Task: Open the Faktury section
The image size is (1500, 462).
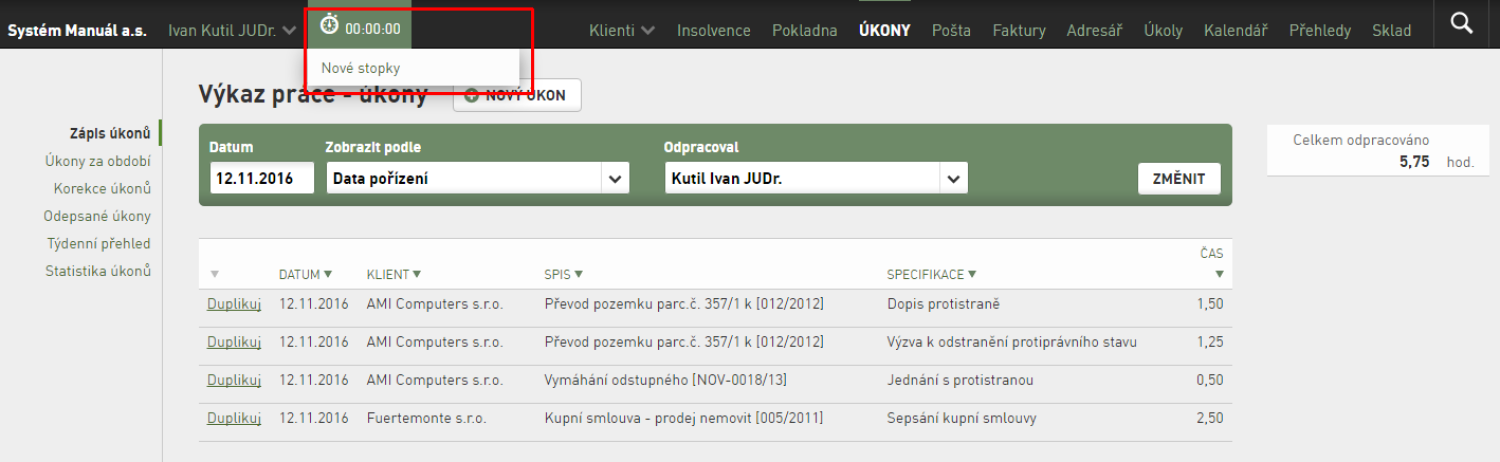Action: tap(1019, 30)
